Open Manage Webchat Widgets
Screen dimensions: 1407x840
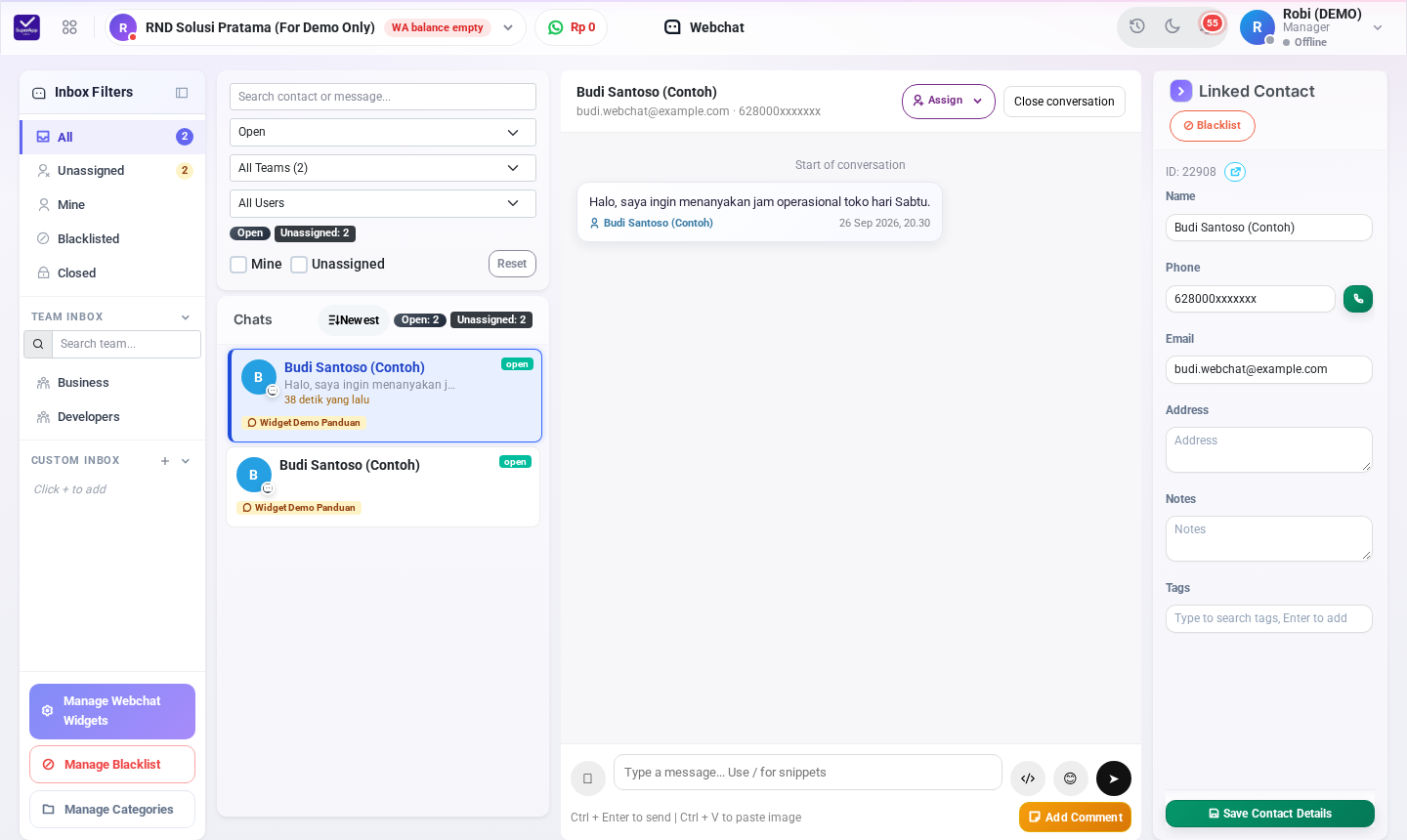[112, 711]
